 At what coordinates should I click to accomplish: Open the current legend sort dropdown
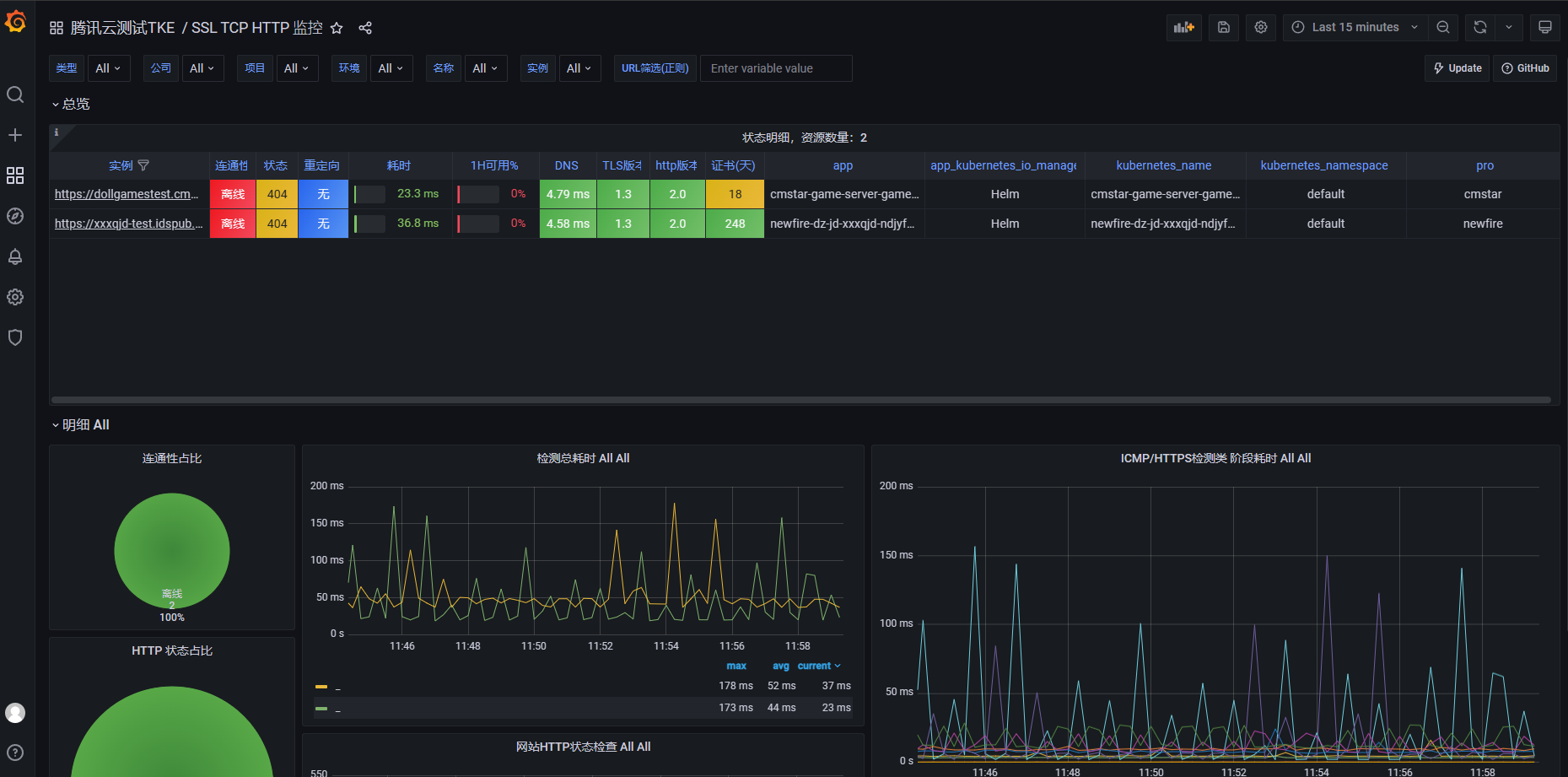(819, 666)
